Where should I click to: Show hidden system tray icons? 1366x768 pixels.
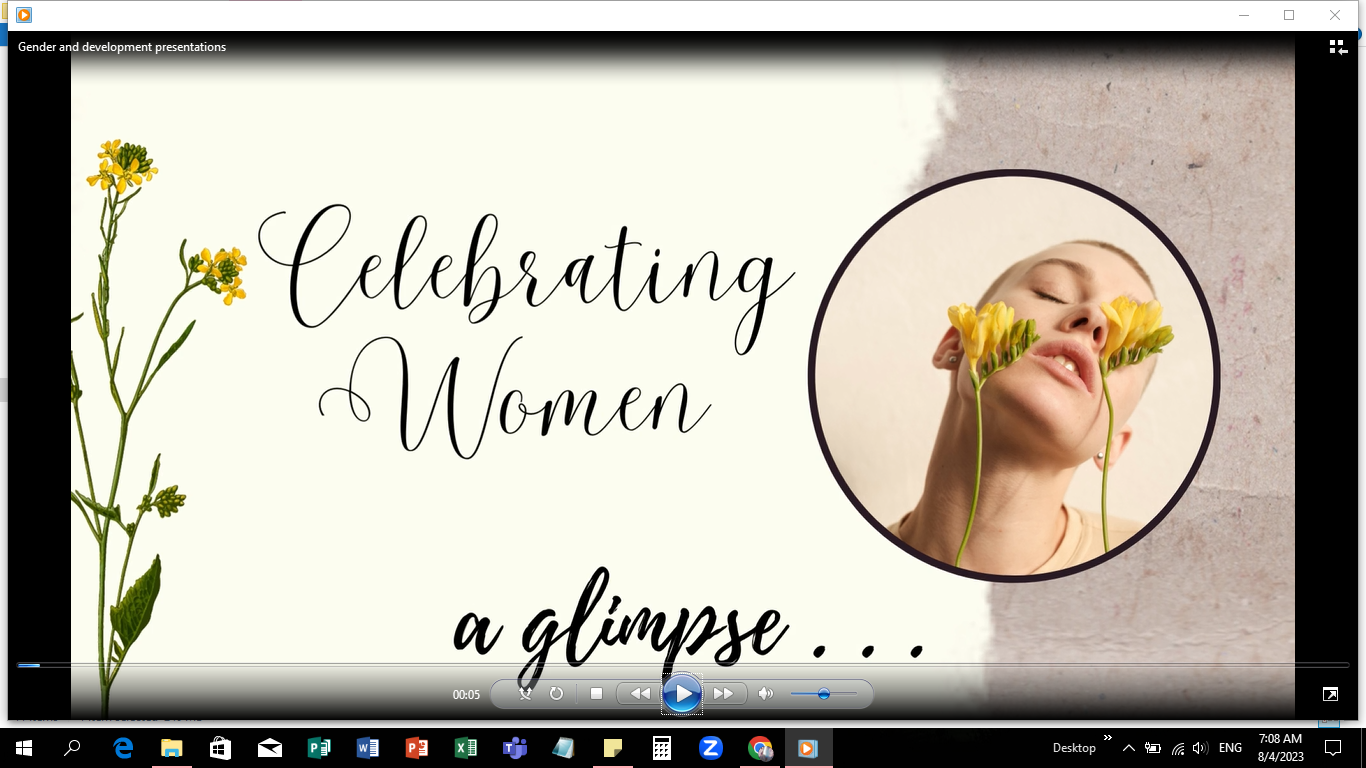1129,748
